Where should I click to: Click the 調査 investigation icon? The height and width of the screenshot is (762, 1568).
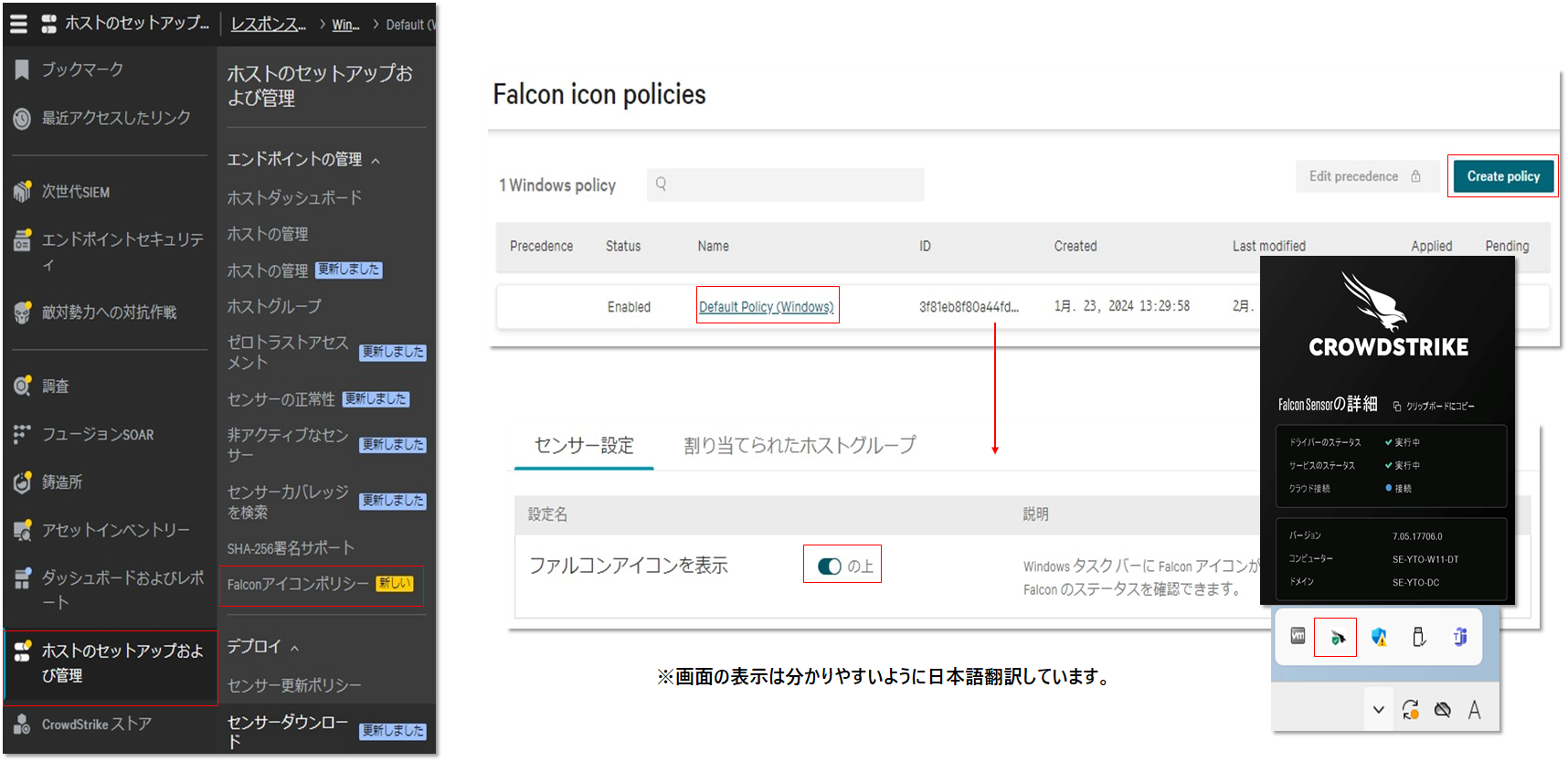[x=22, y=386]
